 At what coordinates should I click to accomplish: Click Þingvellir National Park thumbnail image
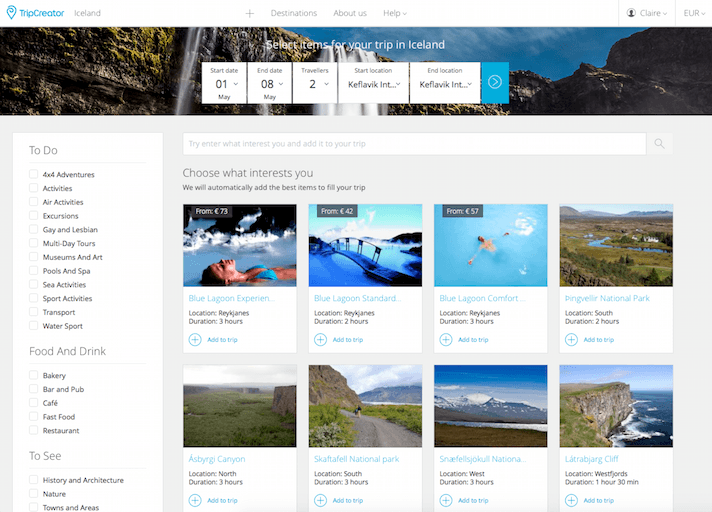tap(616, 245)
